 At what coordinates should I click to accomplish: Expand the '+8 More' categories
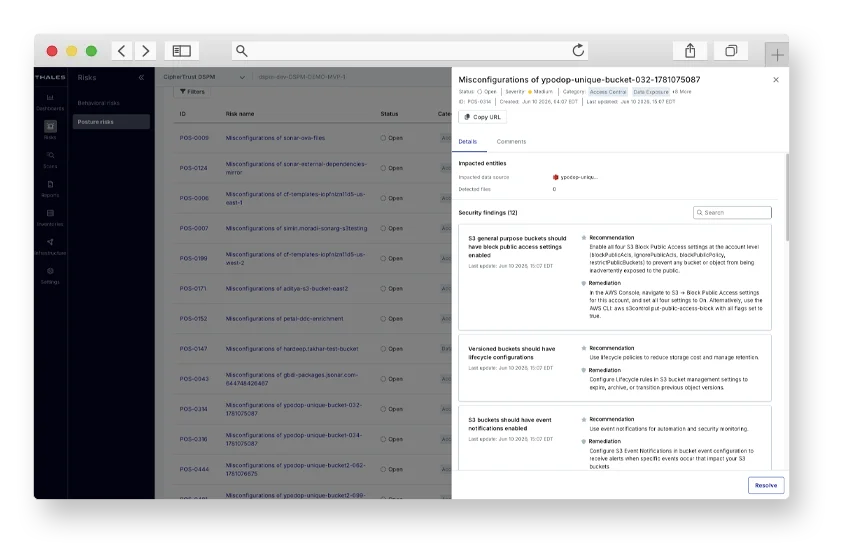(682, 92)
